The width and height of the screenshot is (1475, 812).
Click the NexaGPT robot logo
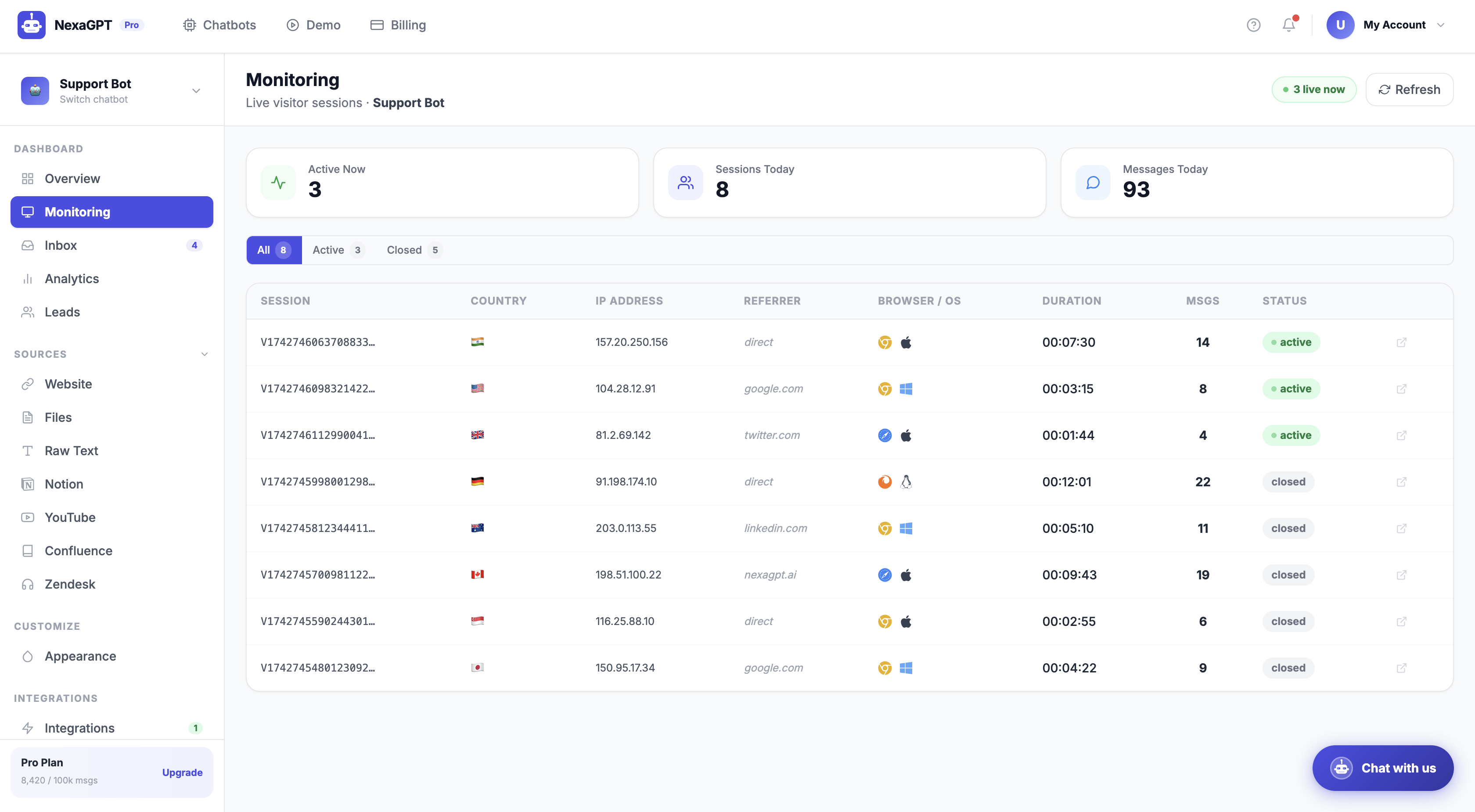32,25
